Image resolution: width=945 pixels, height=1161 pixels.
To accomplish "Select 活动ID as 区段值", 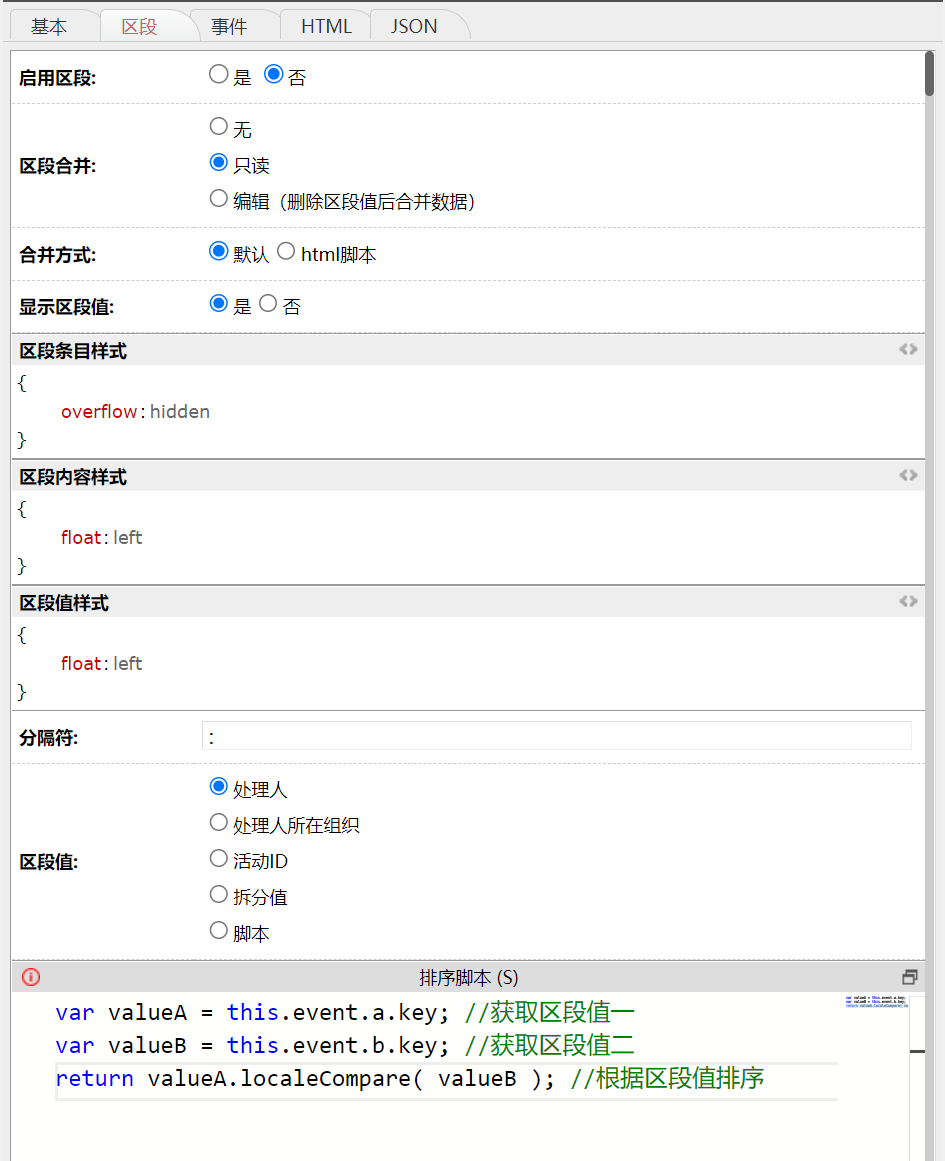I will pos(219,859).
